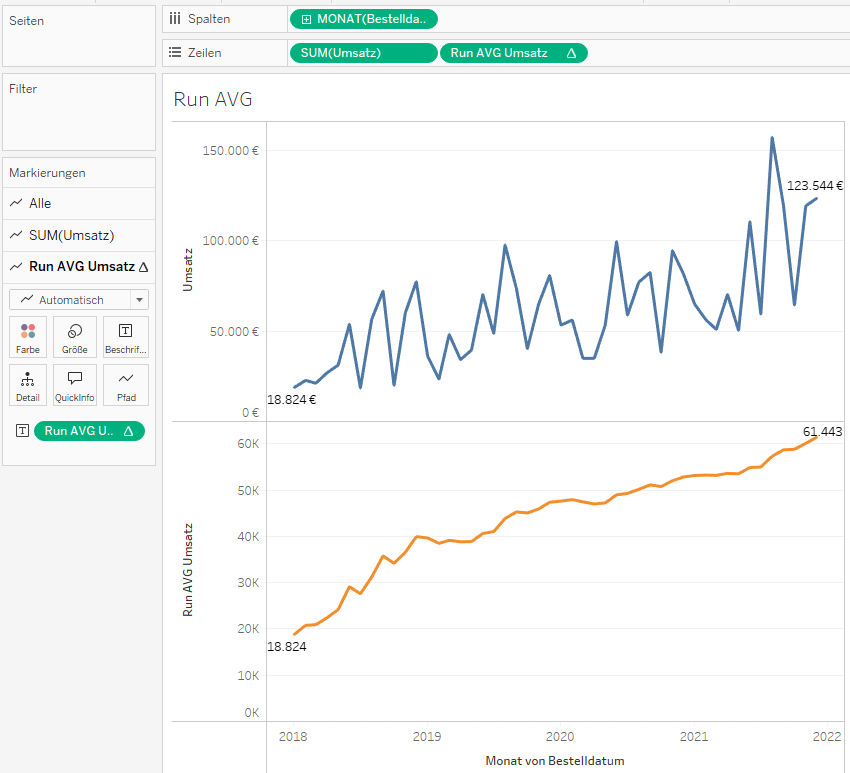Open the Farbe color marks card
This screenshot has height=773, width=850.
[28, 337]
